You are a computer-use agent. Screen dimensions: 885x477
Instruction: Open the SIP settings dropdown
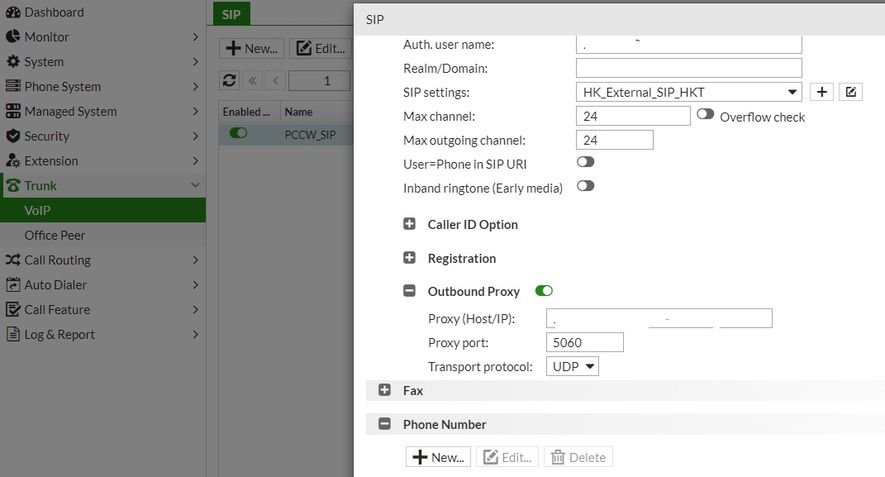point(689,92)
